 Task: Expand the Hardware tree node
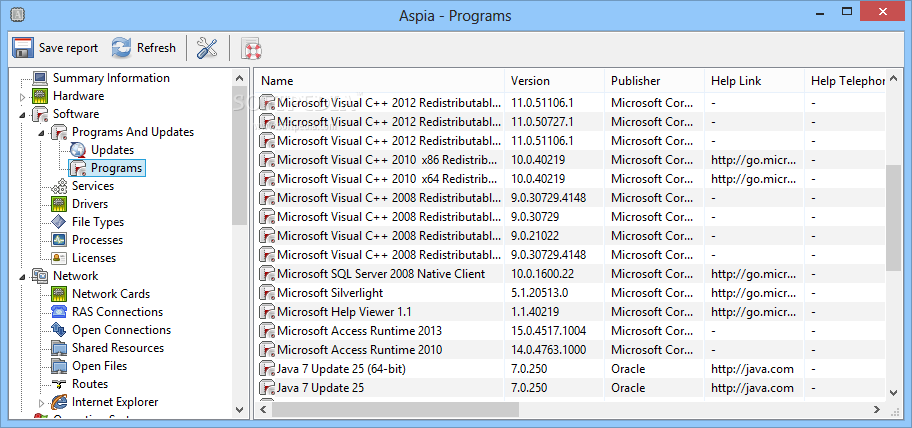point(23,97)
